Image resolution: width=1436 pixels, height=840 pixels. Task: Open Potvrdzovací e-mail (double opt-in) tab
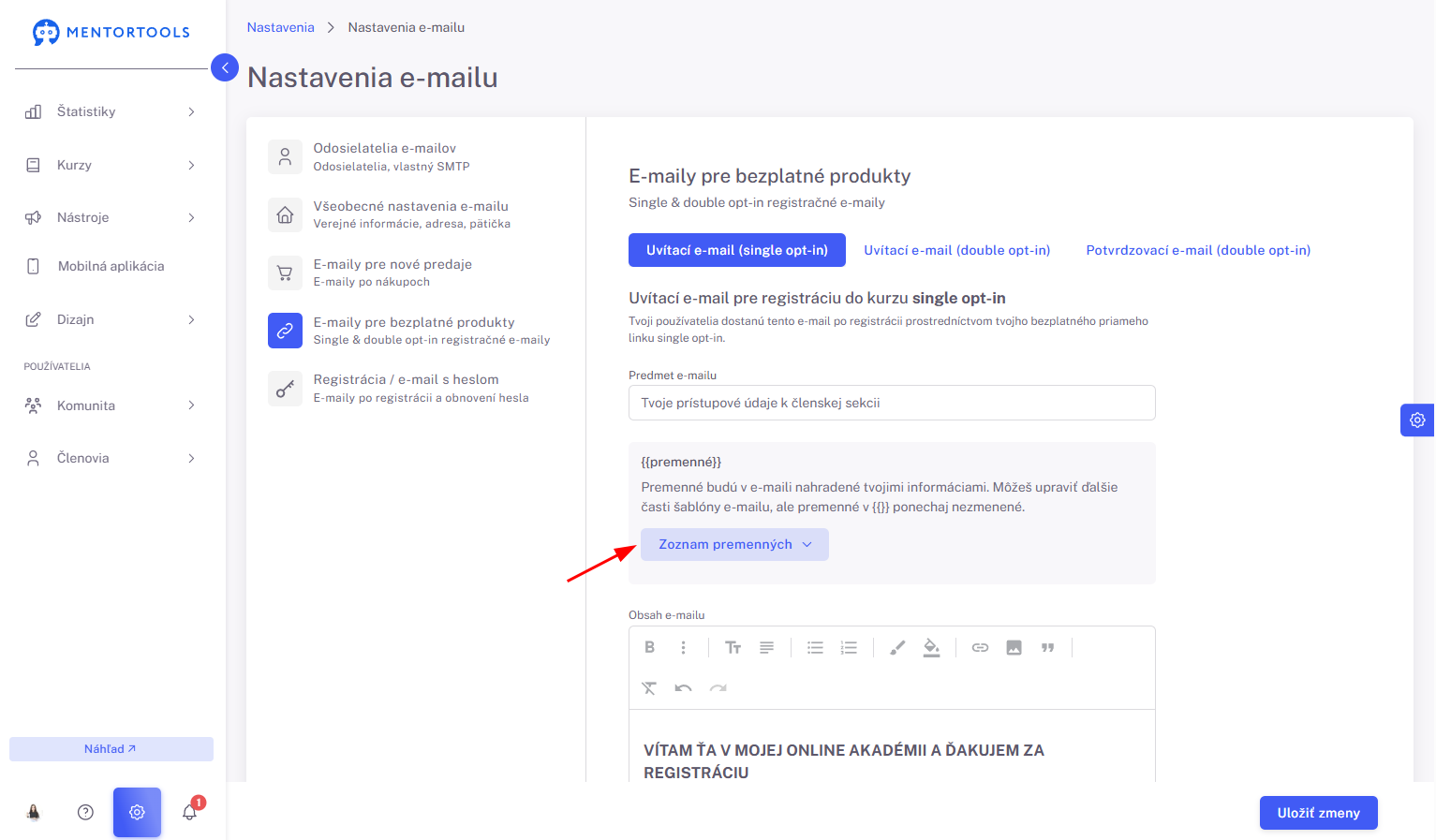click(x=1198, y=250)
